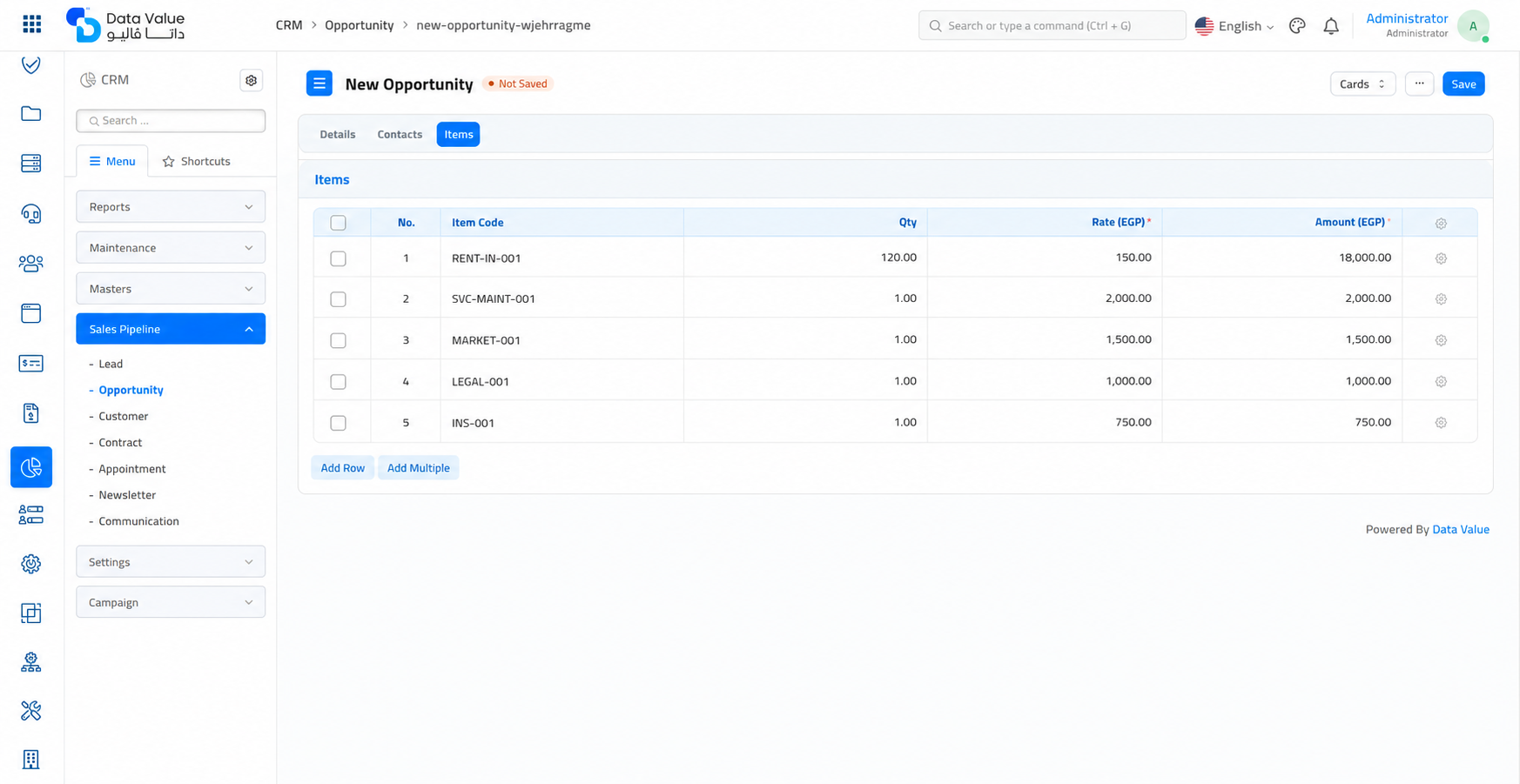Open the more options ellipsis menu
Screen dimensions: 1520x784
click(1419, 84)
